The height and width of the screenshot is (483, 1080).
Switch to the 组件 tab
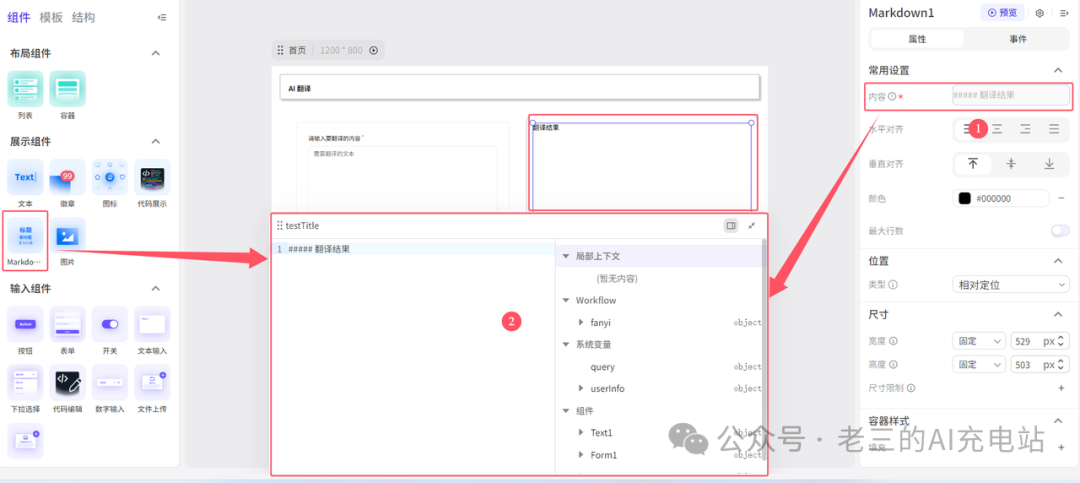click(x=19, y=18)
